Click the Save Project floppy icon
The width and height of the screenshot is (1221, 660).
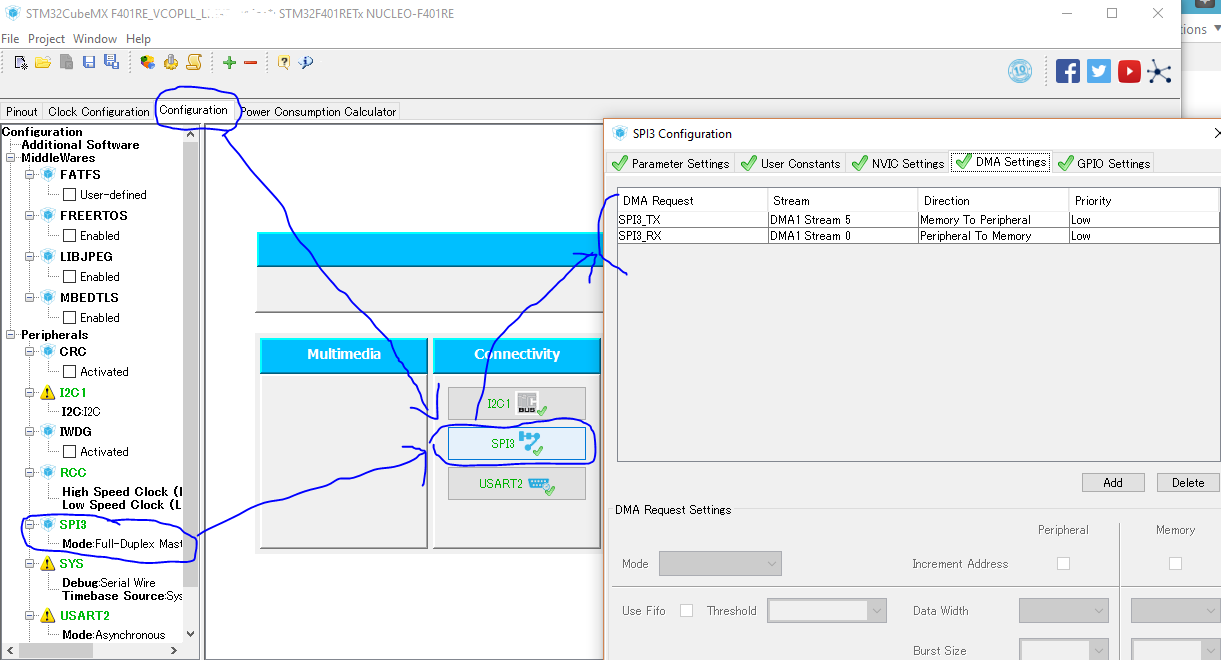click(89, 62)
